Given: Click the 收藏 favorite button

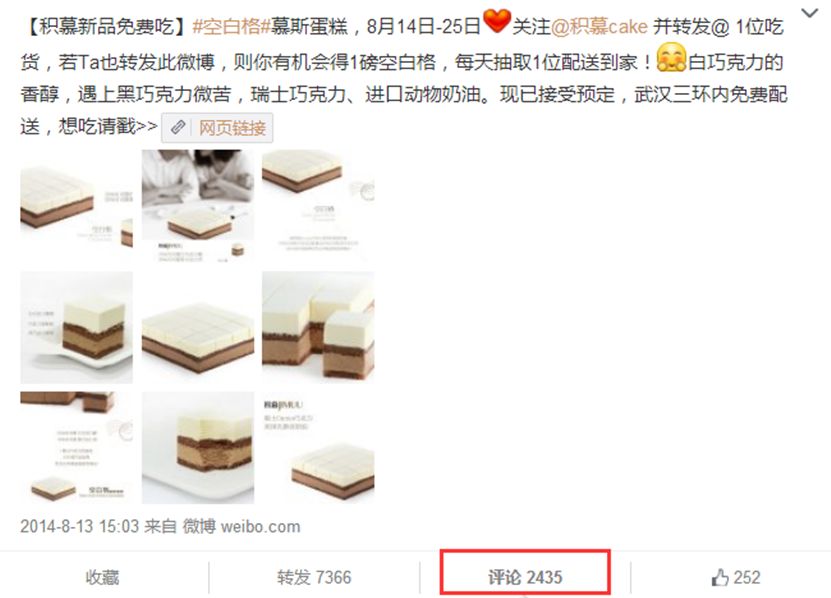Looking at the screenshot, I should point(102,577).
